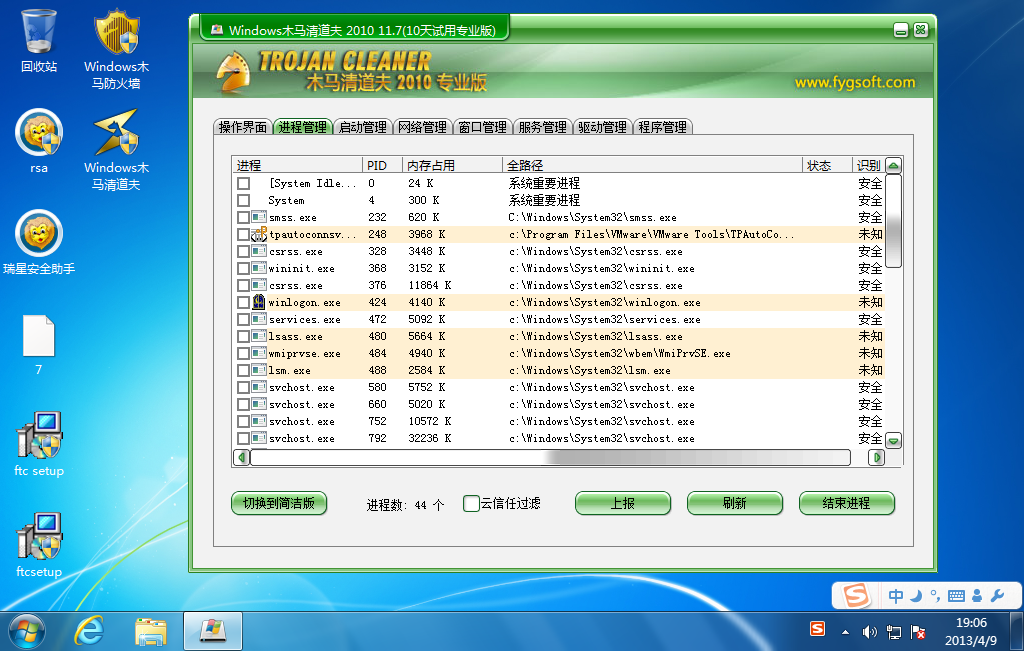The width and height of the screenshot is (1024, 651).
Task: Open the ftcsetup installer icon
Action: tap(39, 545)
